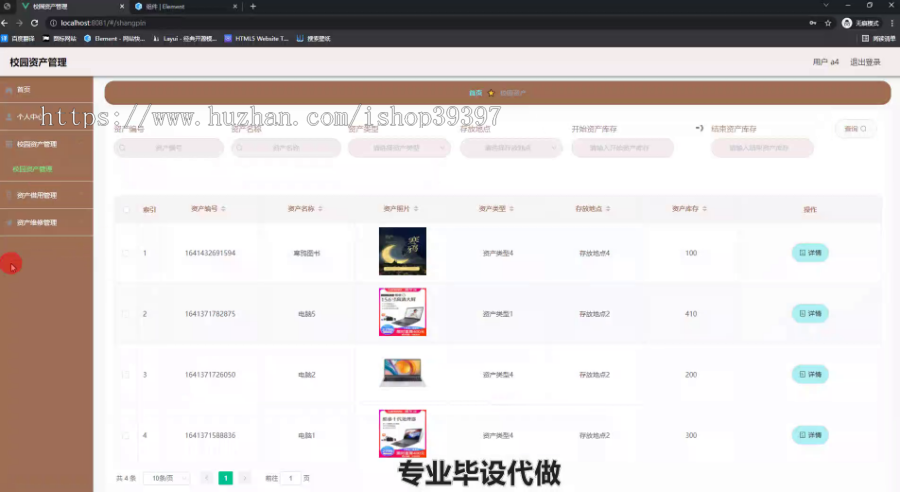
Task: Bookmark this page with the star icon
Action: (828, 23)
